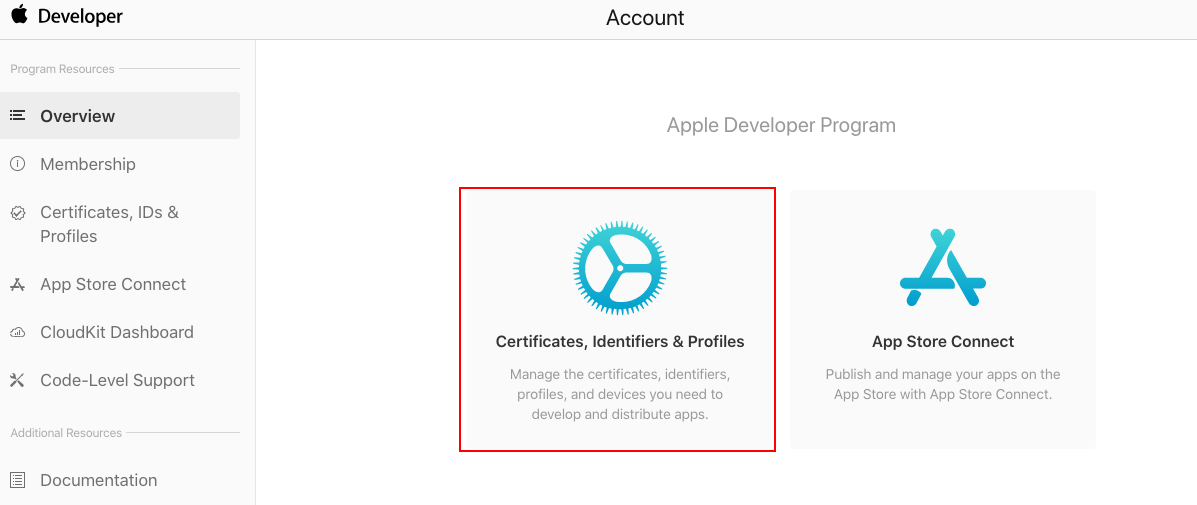Click the Membership info icon
This screenshot has height=505, width=1197.
tap(18, 164)
